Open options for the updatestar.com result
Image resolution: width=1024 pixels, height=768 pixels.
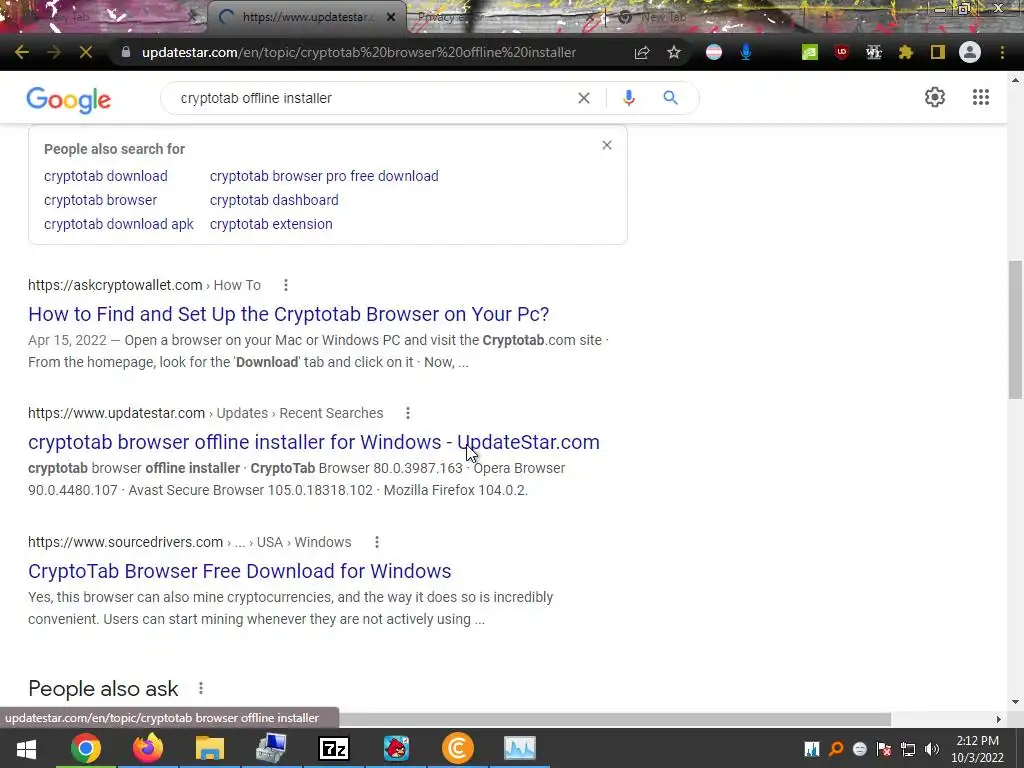click(x=408, y=413)
